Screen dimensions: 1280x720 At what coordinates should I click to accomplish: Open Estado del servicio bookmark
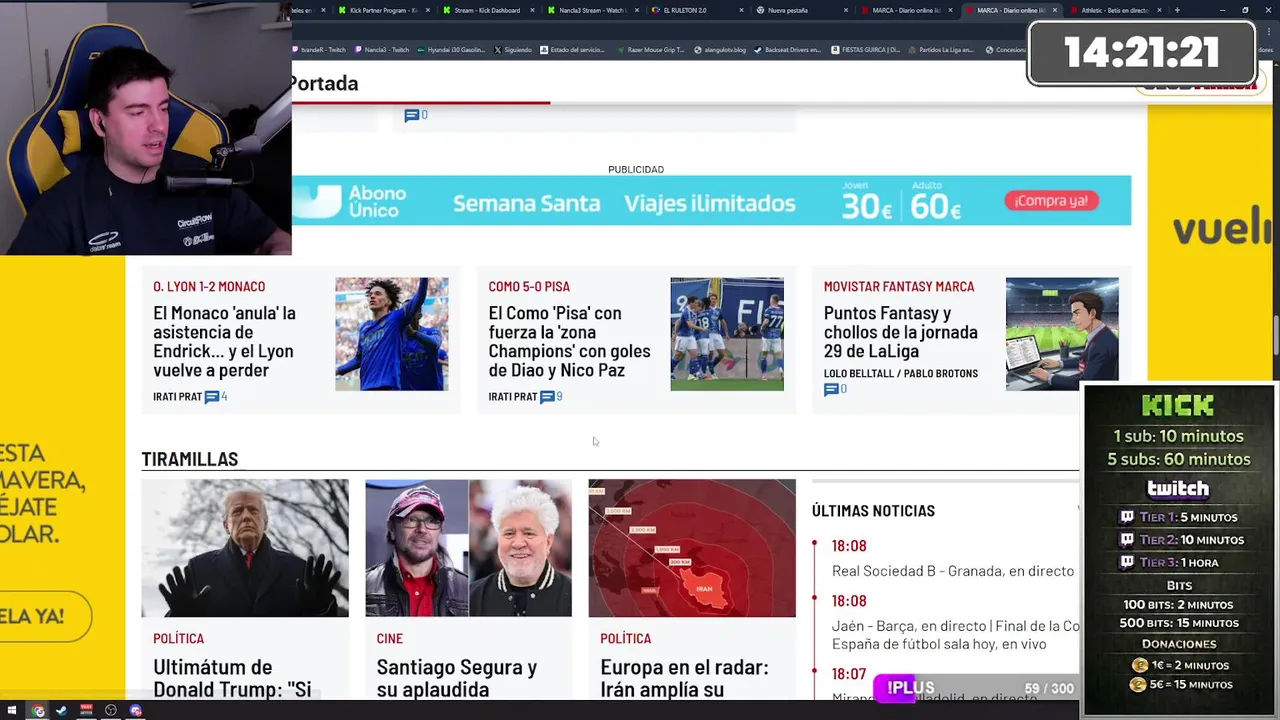point(572,50)
